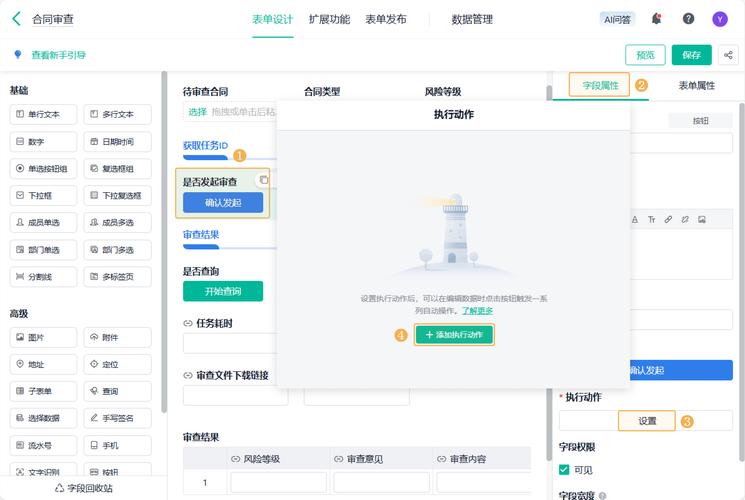
Task: Add the 多标签页 field
Action: tap(117, 277)
